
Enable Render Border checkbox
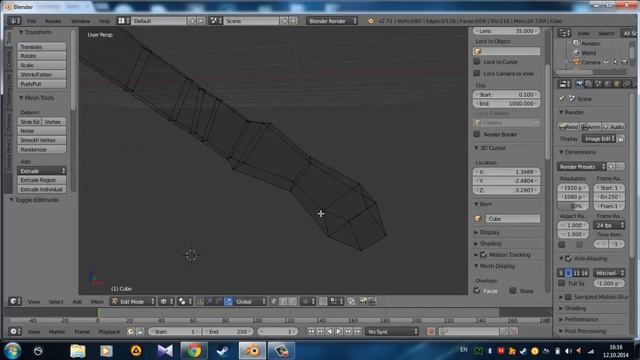[x=477, y=134]
